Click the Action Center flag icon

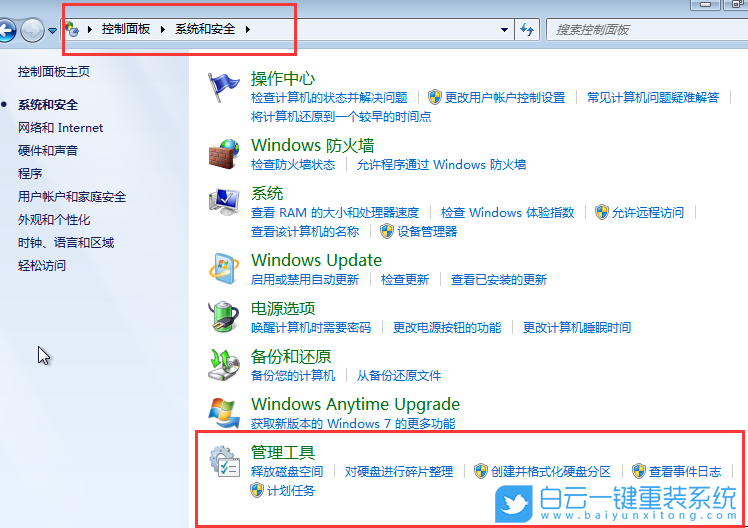click(223, 88)
